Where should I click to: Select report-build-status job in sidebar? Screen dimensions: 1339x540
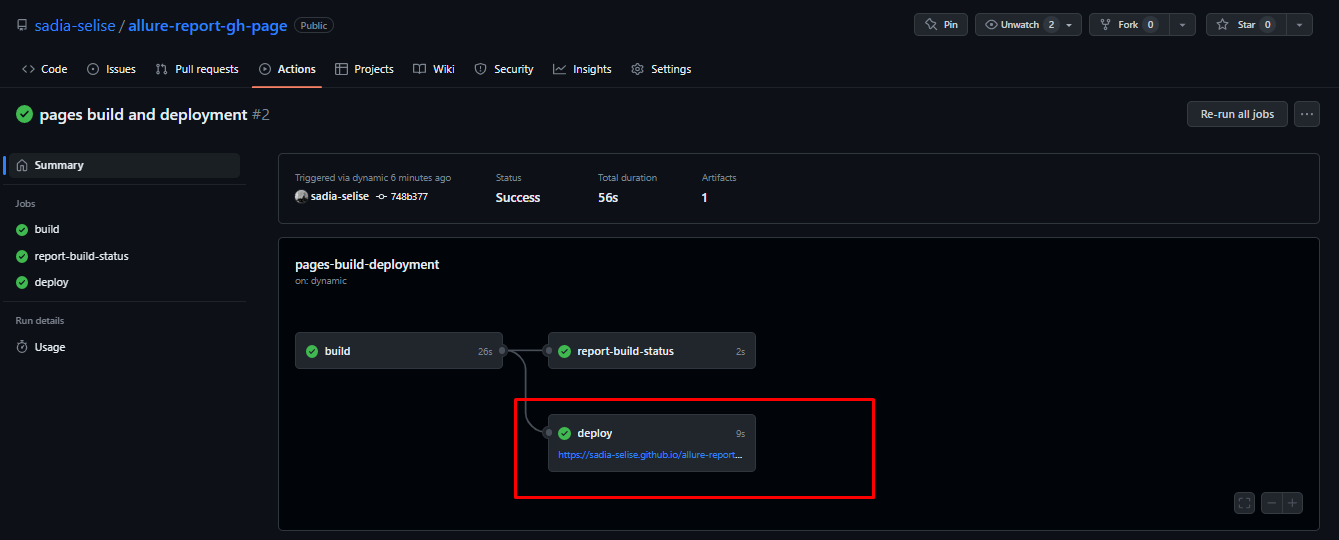(x=81, y=256)
